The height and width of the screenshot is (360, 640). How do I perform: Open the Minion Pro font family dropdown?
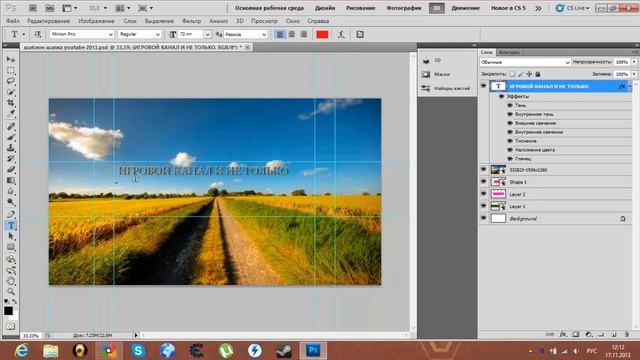pyautogui.click(x=110, y=35)
